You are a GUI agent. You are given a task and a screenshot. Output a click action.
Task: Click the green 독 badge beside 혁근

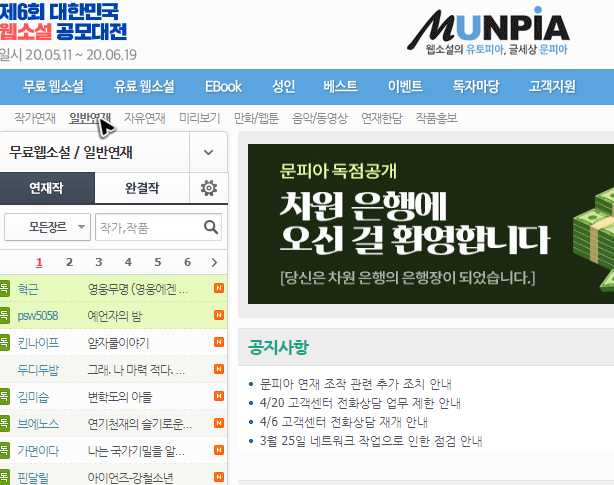coord(4,288)
